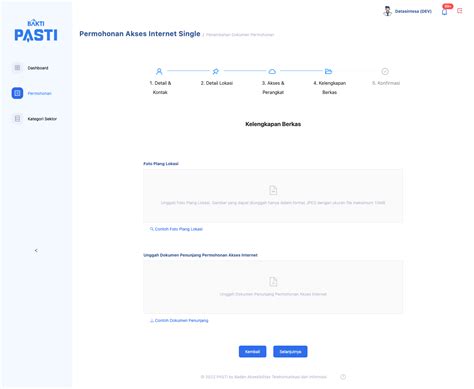
Task: Click the Selanjutnya button
Action: [290, 352]
